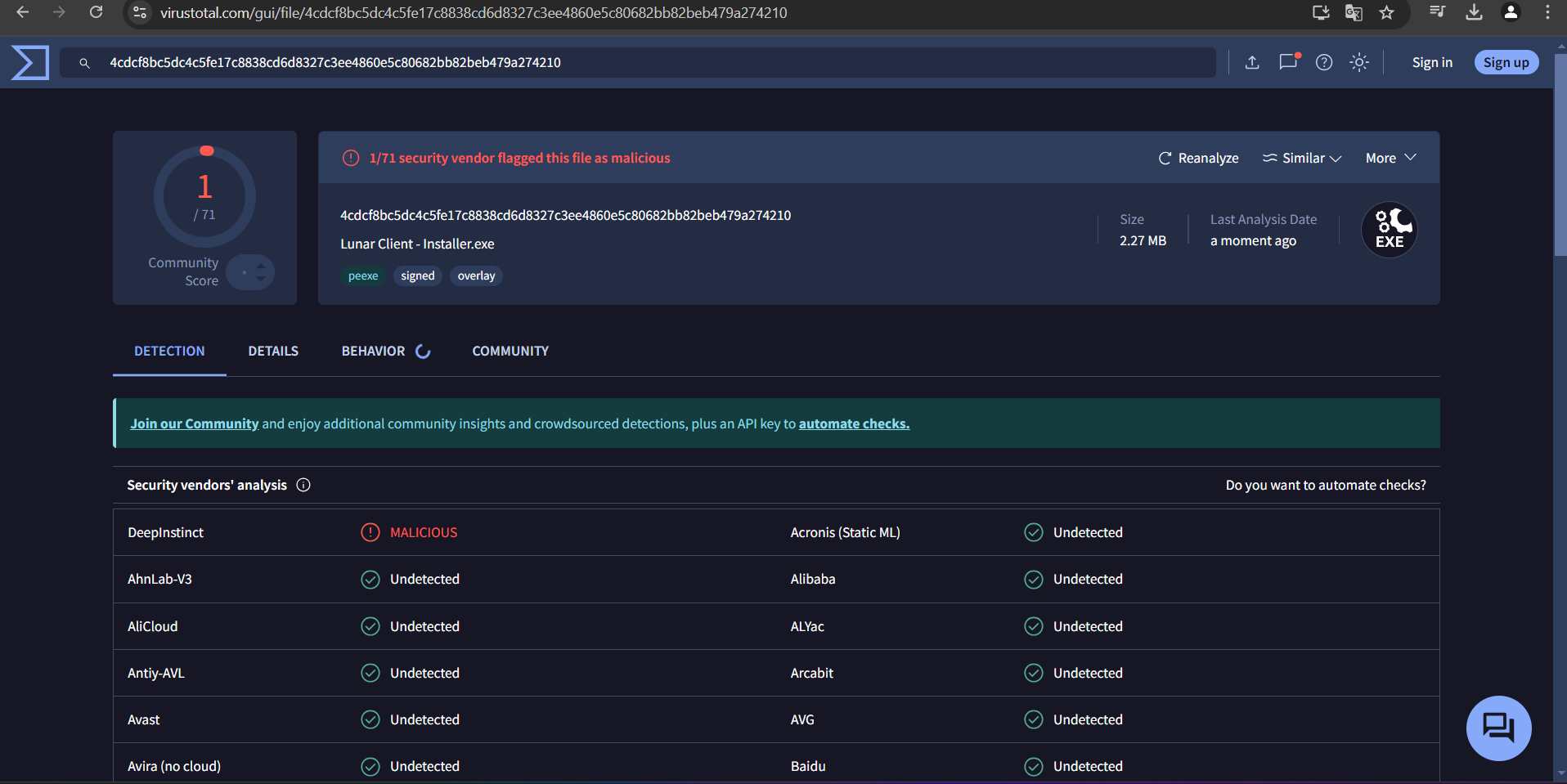Click the browser address bar URL
The width and height of the screenshot is (1567, 784).
tap(474, 12)
